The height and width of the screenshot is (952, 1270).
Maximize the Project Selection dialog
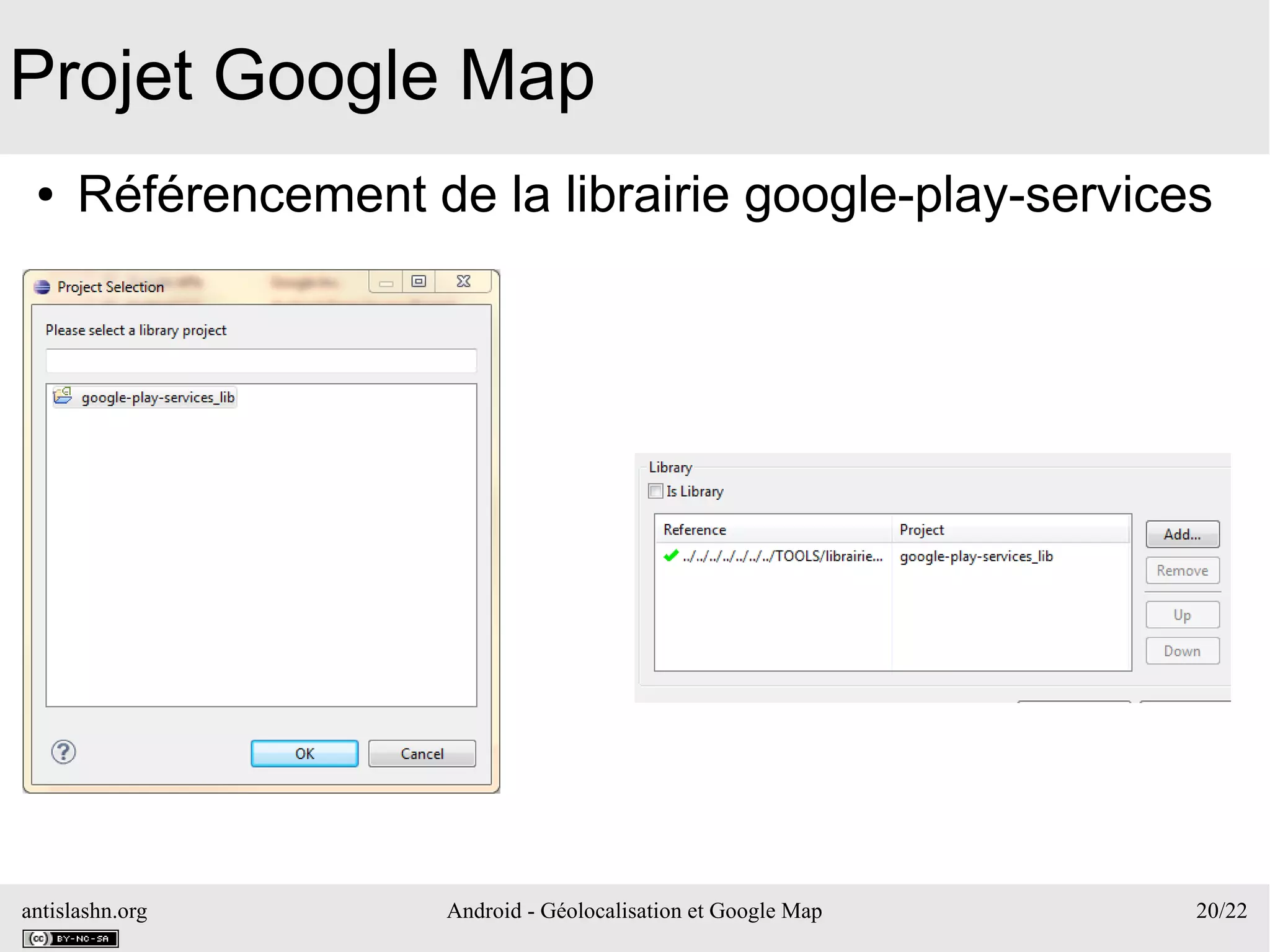coord(419,282)
